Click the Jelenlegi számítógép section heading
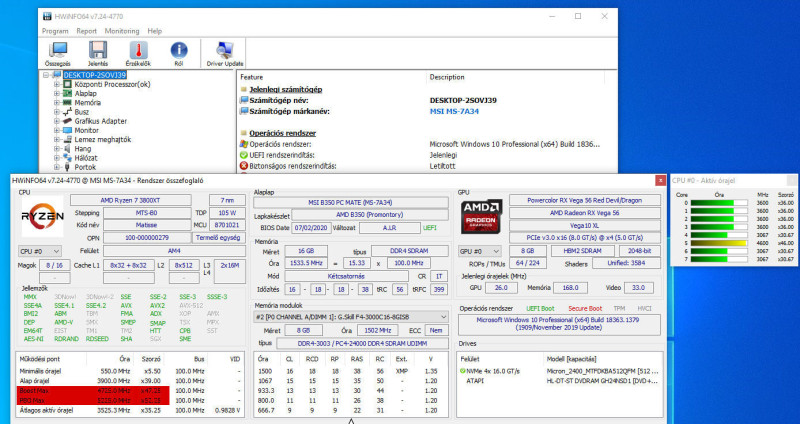This screenshot has height=424, width=800. tap(285, 90)
